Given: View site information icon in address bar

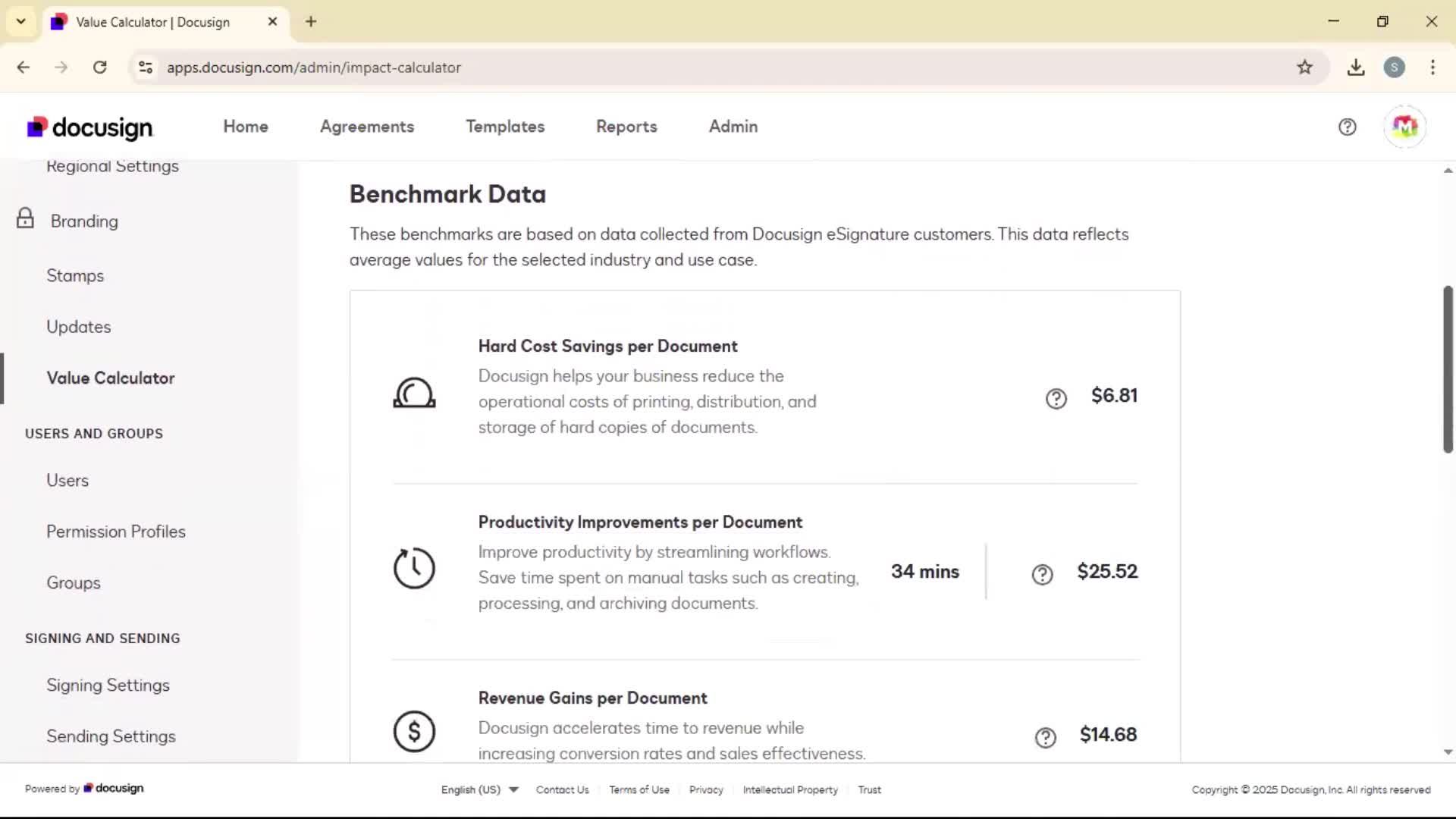Looking at the screenshot, I should coord(146,67).
